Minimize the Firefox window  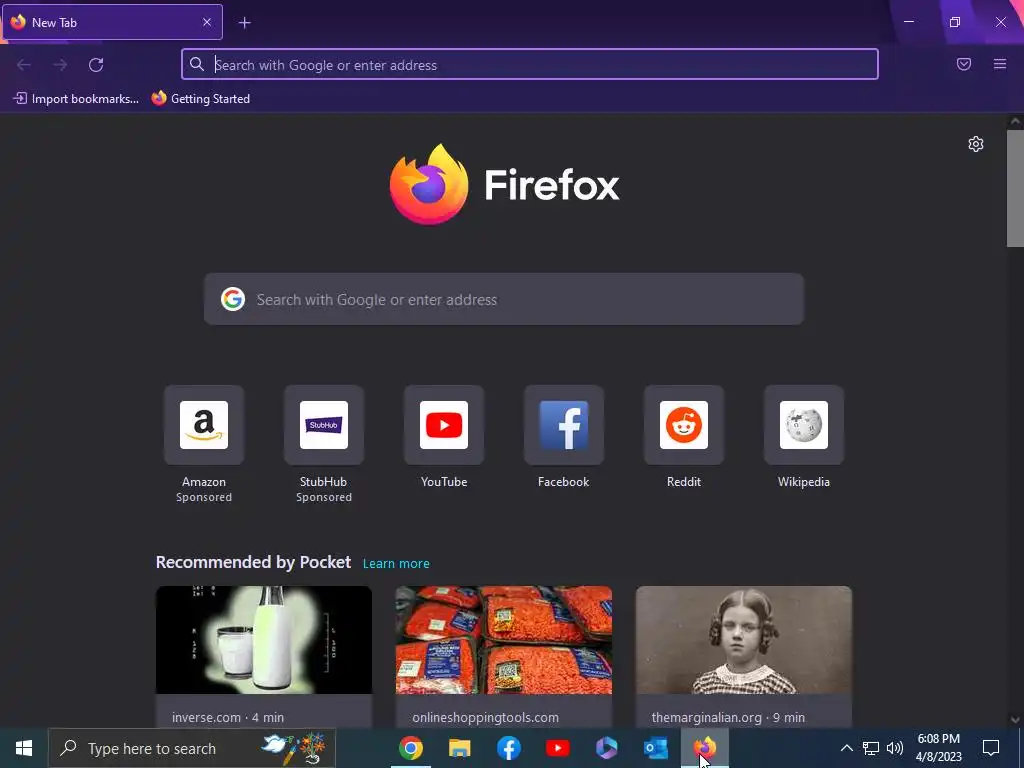tap(908, 22)
